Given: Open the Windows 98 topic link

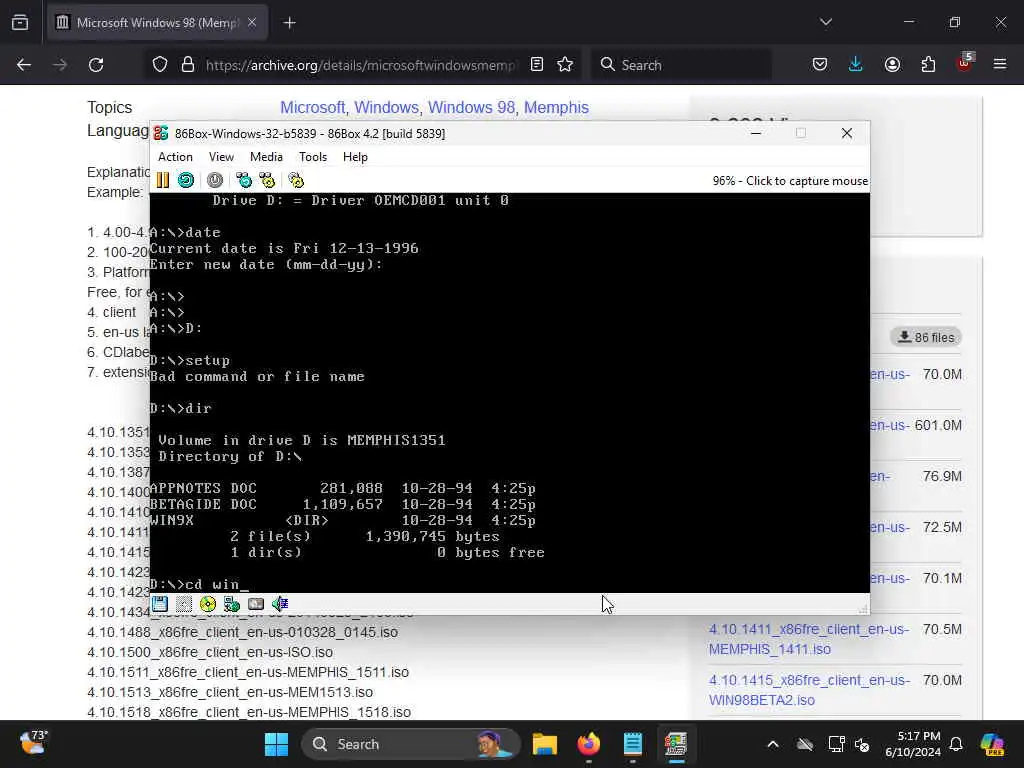Looking at the screenshot, I should click(x=472, y=107).
